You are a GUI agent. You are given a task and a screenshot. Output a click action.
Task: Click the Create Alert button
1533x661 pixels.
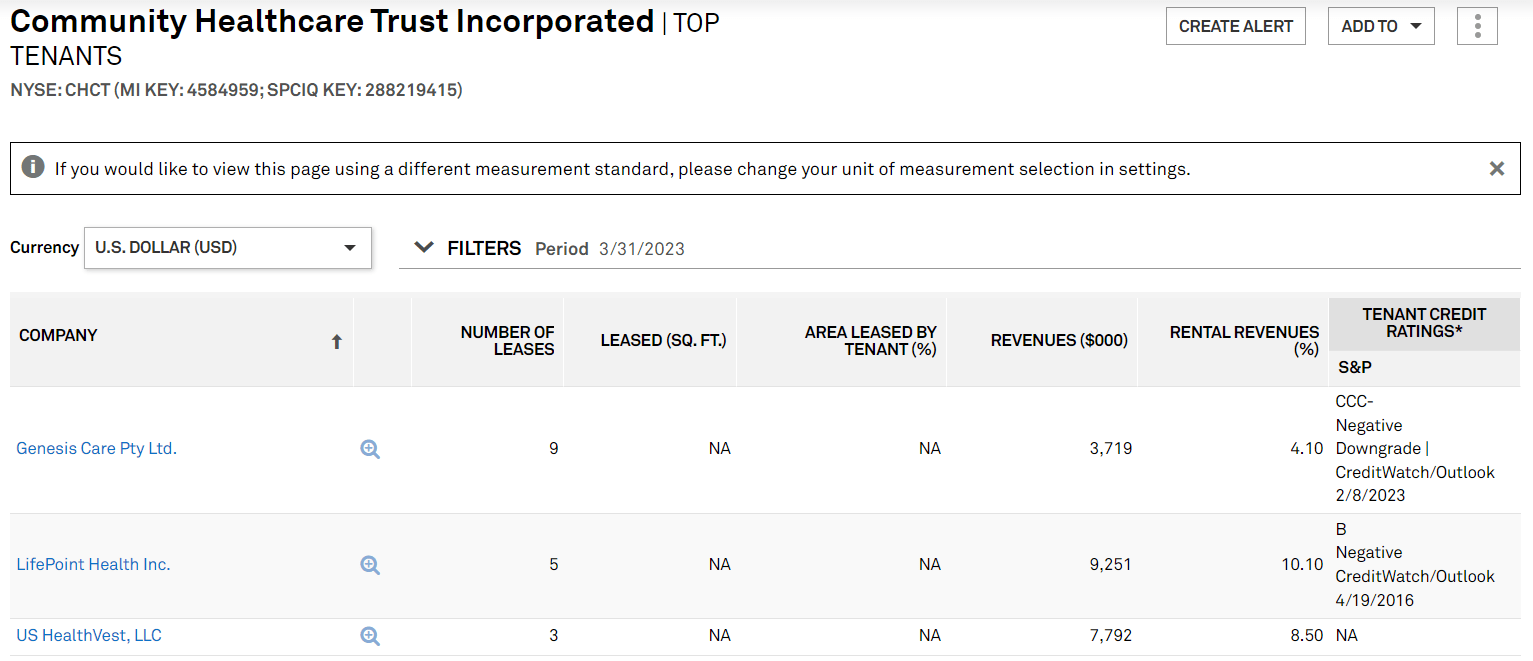(1235, 26)
